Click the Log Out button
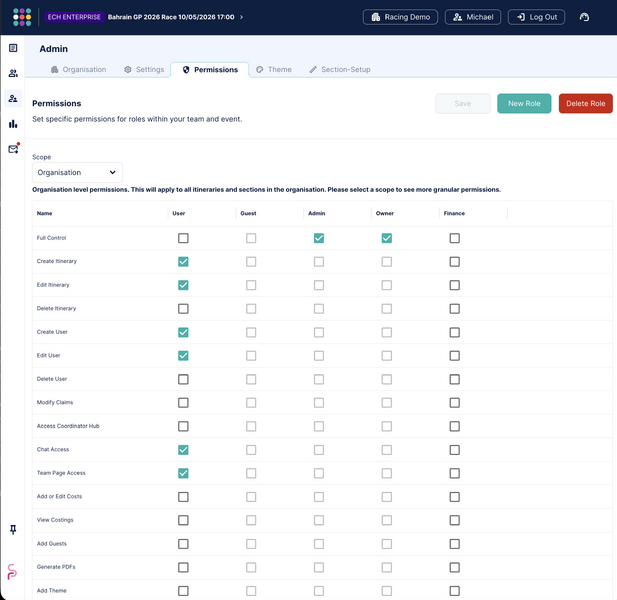 (x=536, y=17)
